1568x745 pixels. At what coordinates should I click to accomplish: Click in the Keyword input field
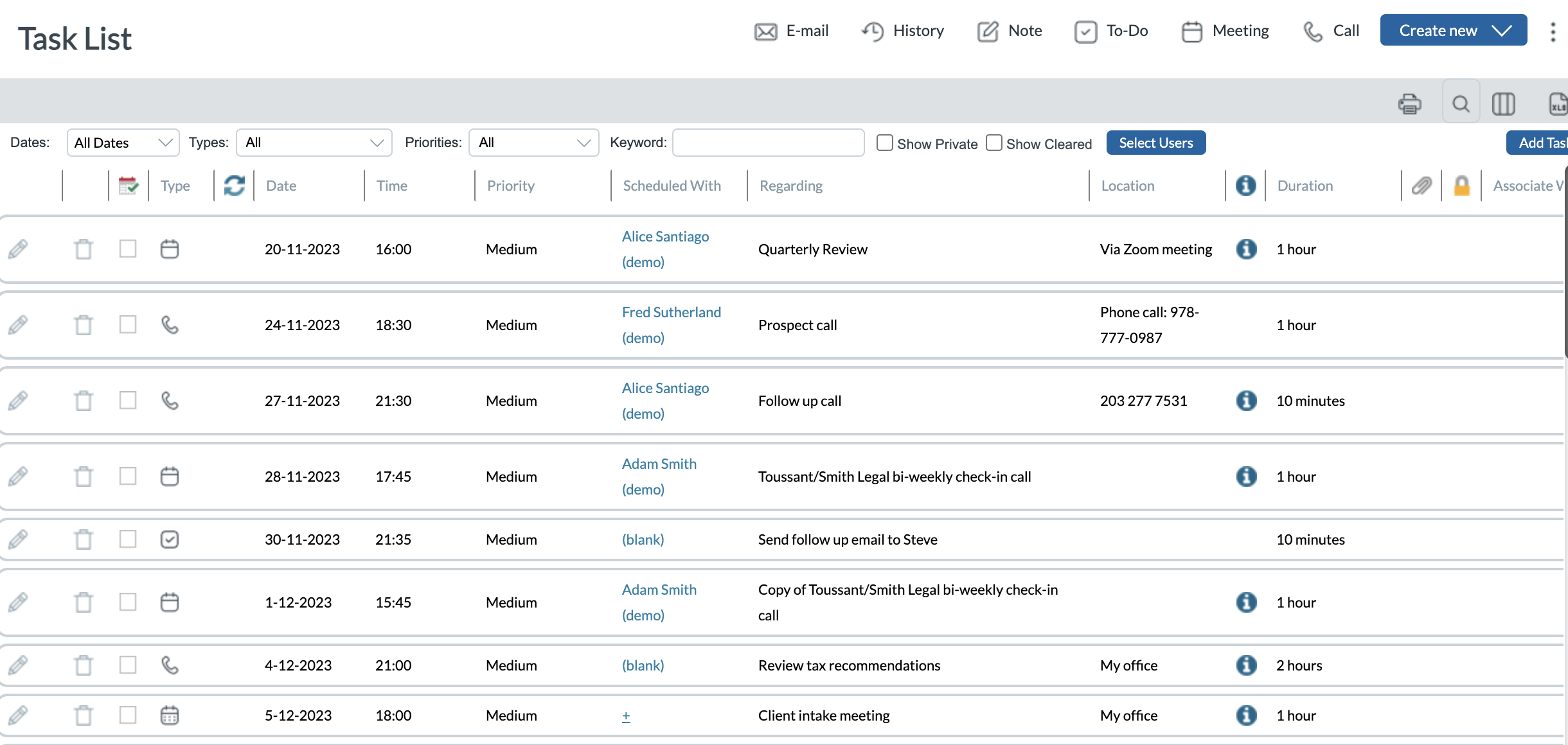click(768, 143)
